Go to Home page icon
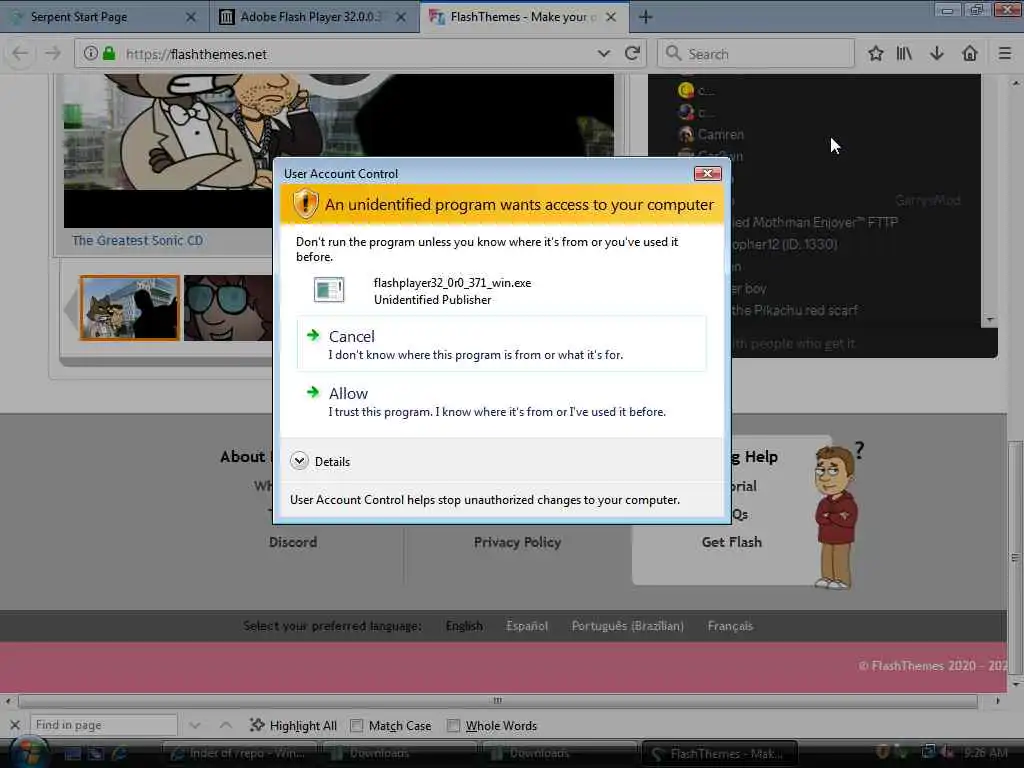The width and height of the screenshot is (1024, 768). coord(970,54)
